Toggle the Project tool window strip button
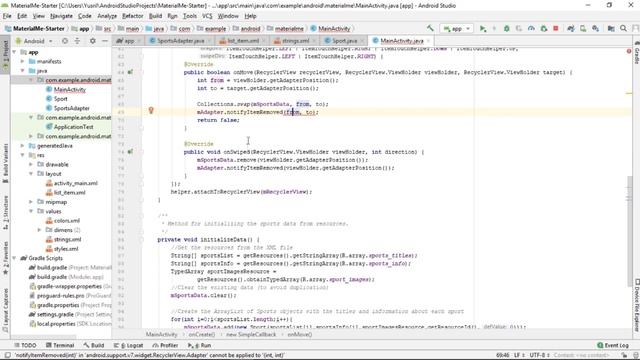This screenshot has width=640, height=360. [x=5, y=54]
